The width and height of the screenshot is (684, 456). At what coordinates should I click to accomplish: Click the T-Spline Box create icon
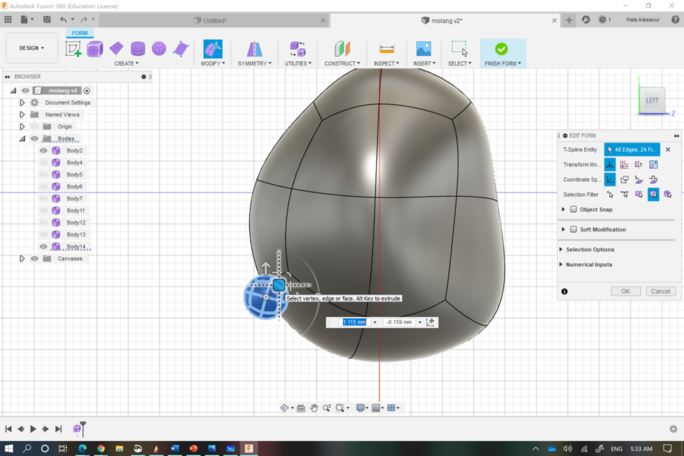[95, 48]
